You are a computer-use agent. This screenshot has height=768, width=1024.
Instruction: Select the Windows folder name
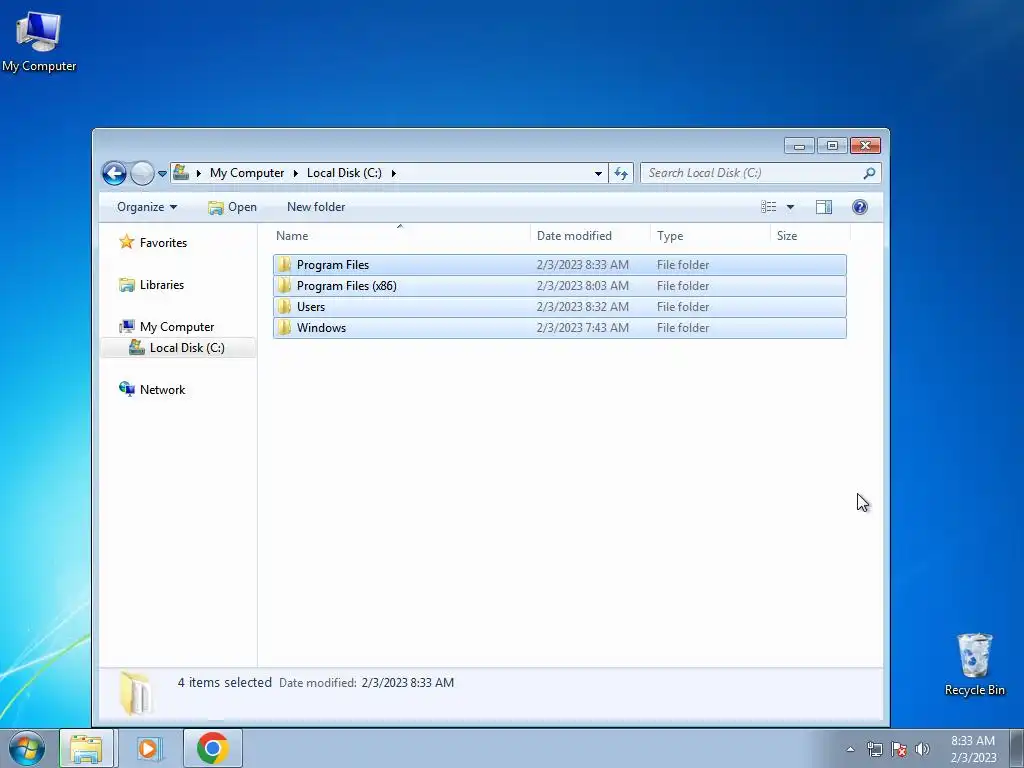coord(321,328)
